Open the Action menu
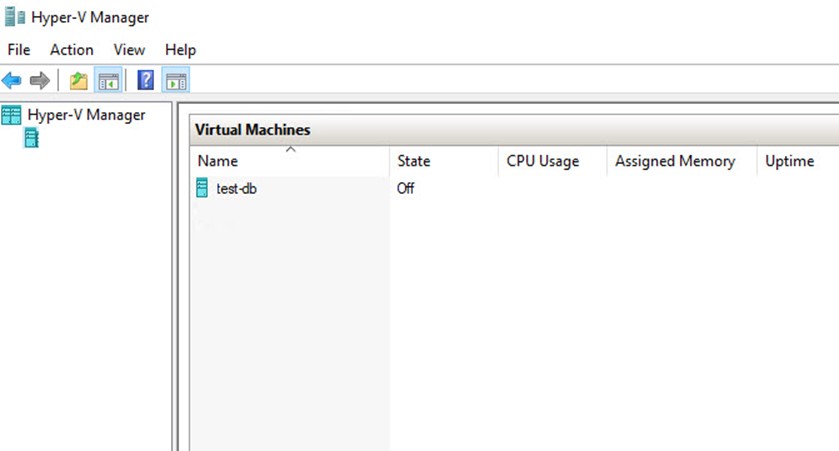 pos(72,50)
